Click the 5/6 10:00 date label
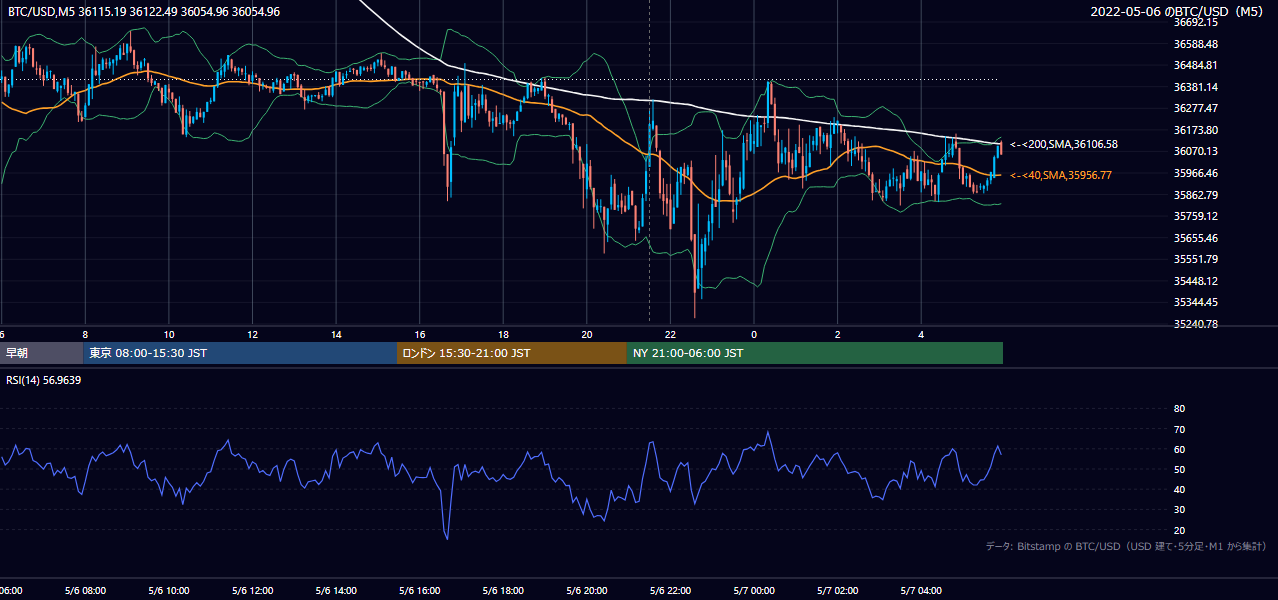The width and height of the screenshot is (1278, 600). pos(170,591)
